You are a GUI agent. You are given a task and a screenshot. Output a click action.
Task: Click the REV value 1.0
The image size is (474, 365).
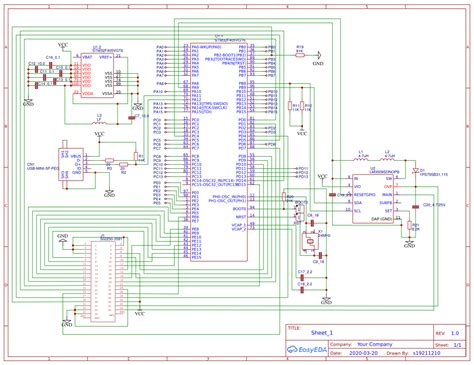[x=455, y=333]
